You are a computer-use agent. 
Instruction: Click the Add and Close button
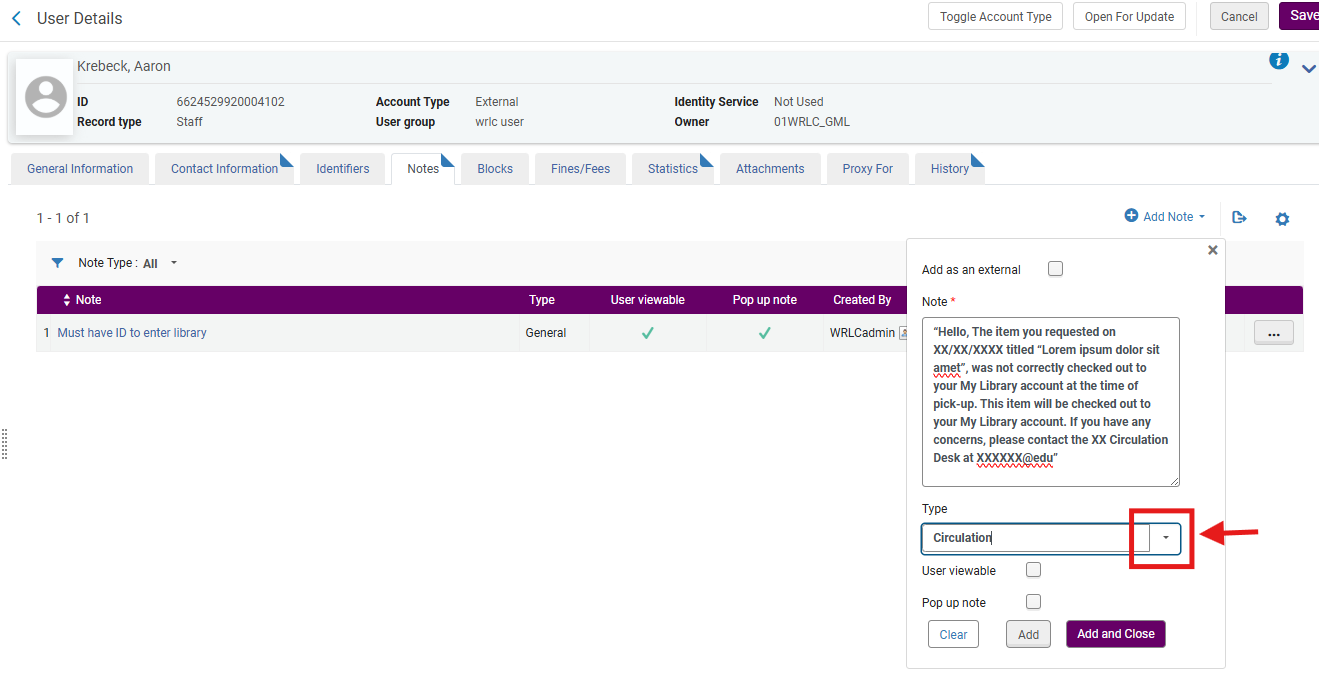pyautogui.click(x=1115, y=634)
